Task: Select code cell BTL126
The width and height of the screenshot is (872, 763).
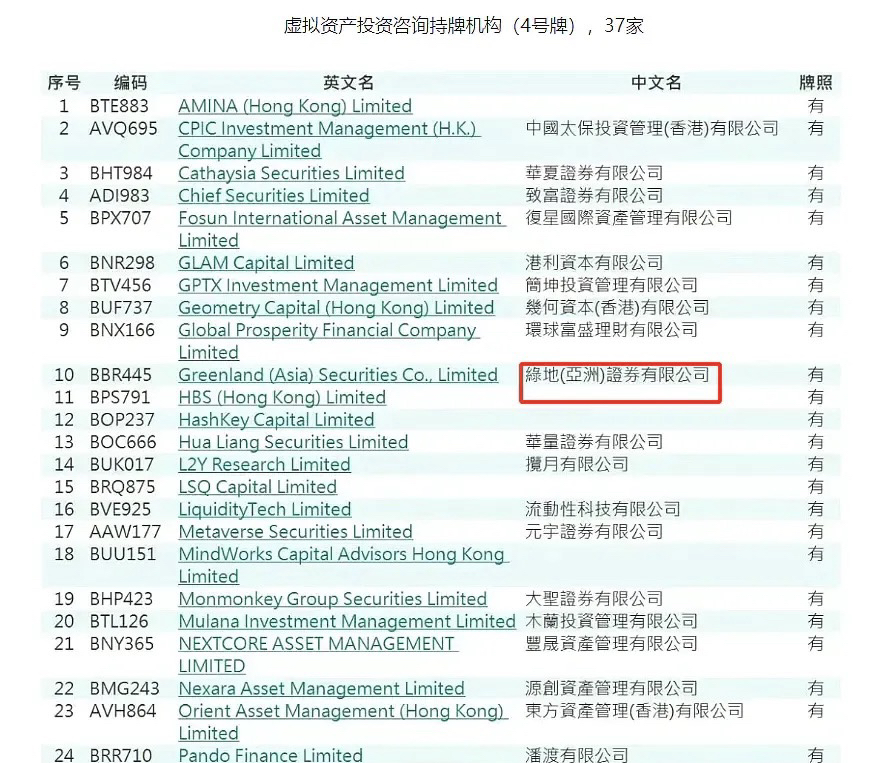Action: pyautogui.click(x=119, y=621)
